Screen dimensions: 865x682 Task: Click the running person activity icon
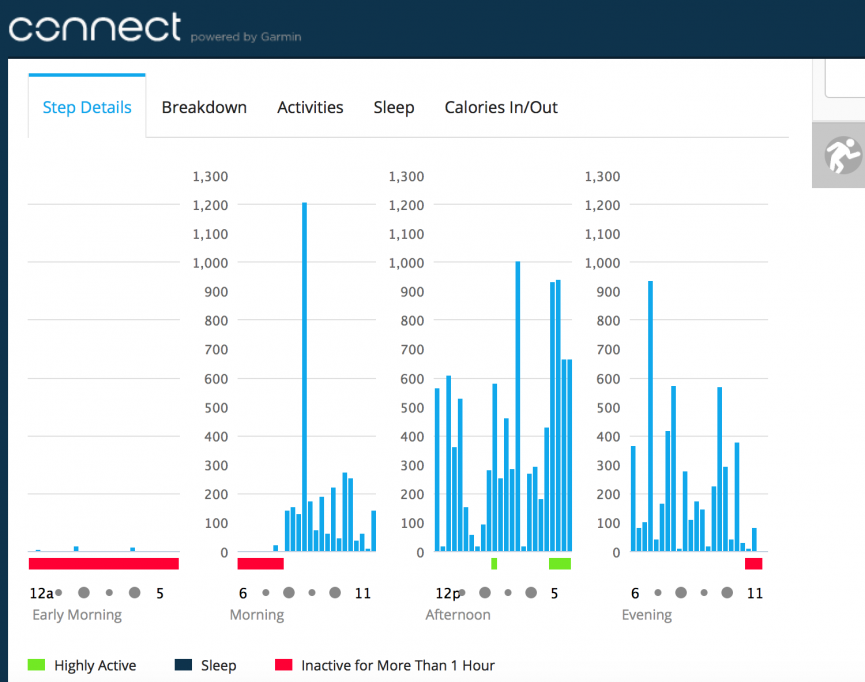pos(845,155)
